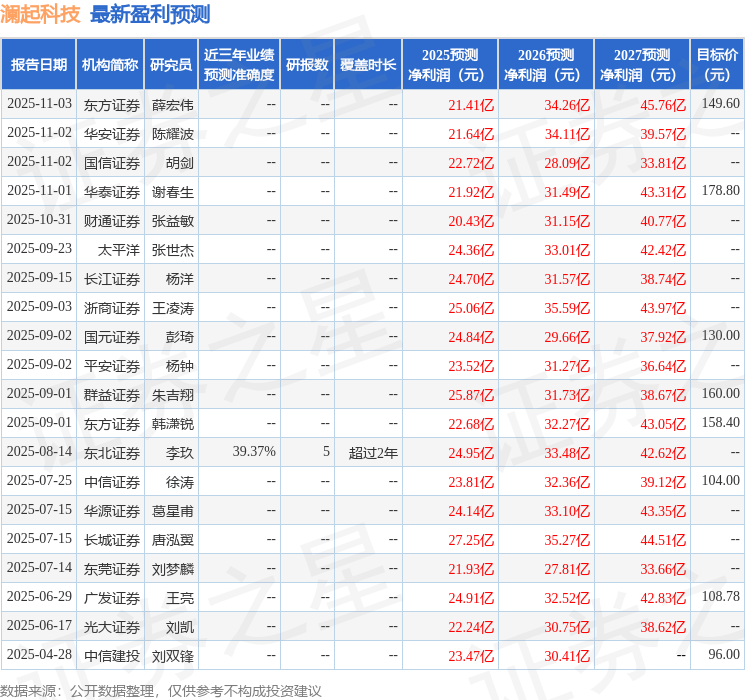The width and height of the screenshot is (745, 700).
Task: Click analyst 王凌涛
Action: point(172,308)
